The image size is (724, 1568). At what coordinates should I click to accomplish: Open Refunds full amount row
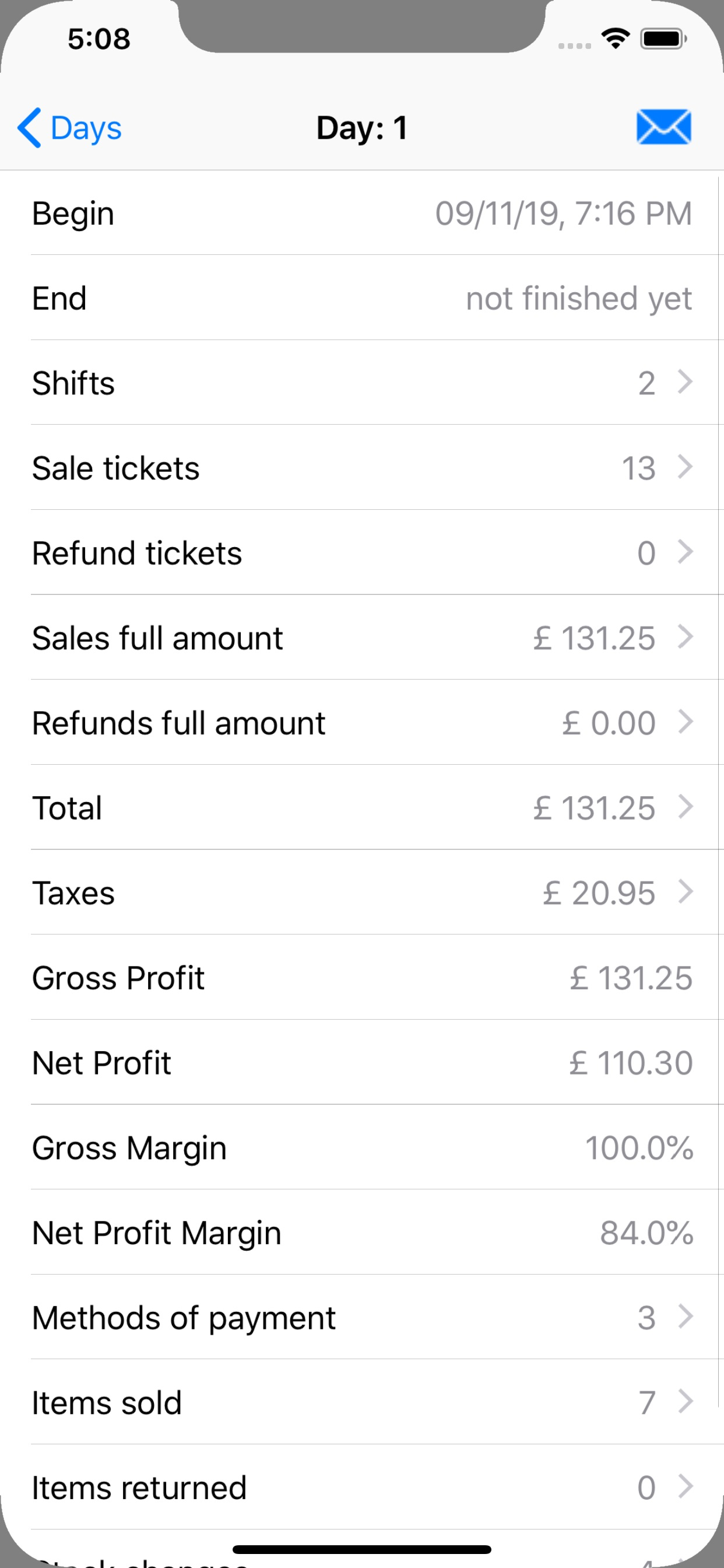362,723
